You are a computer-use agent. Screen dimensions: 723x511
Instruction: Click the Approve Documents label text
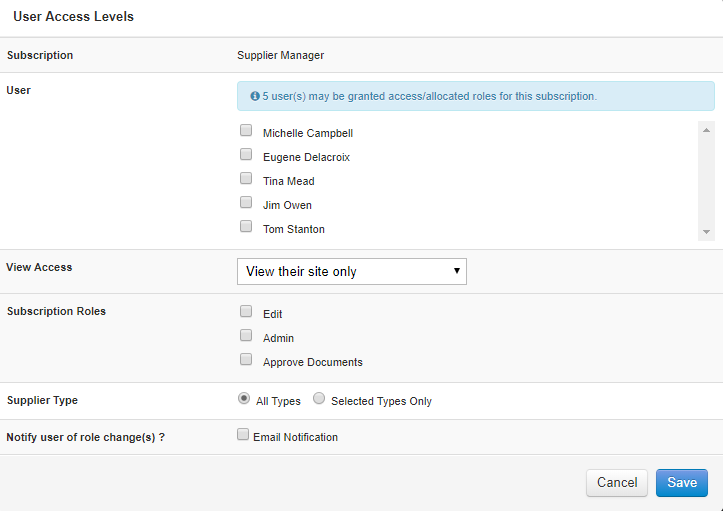pos(312,362)
